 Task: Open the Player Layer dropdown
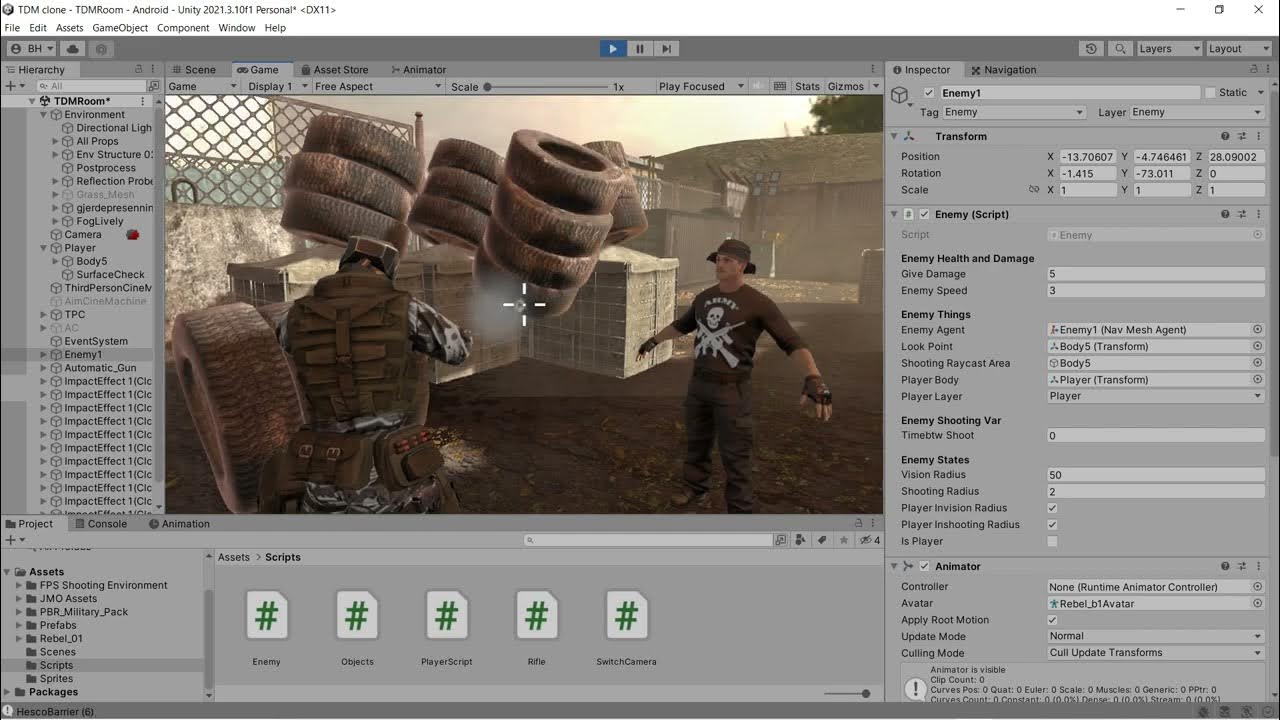pos(1155,397)
